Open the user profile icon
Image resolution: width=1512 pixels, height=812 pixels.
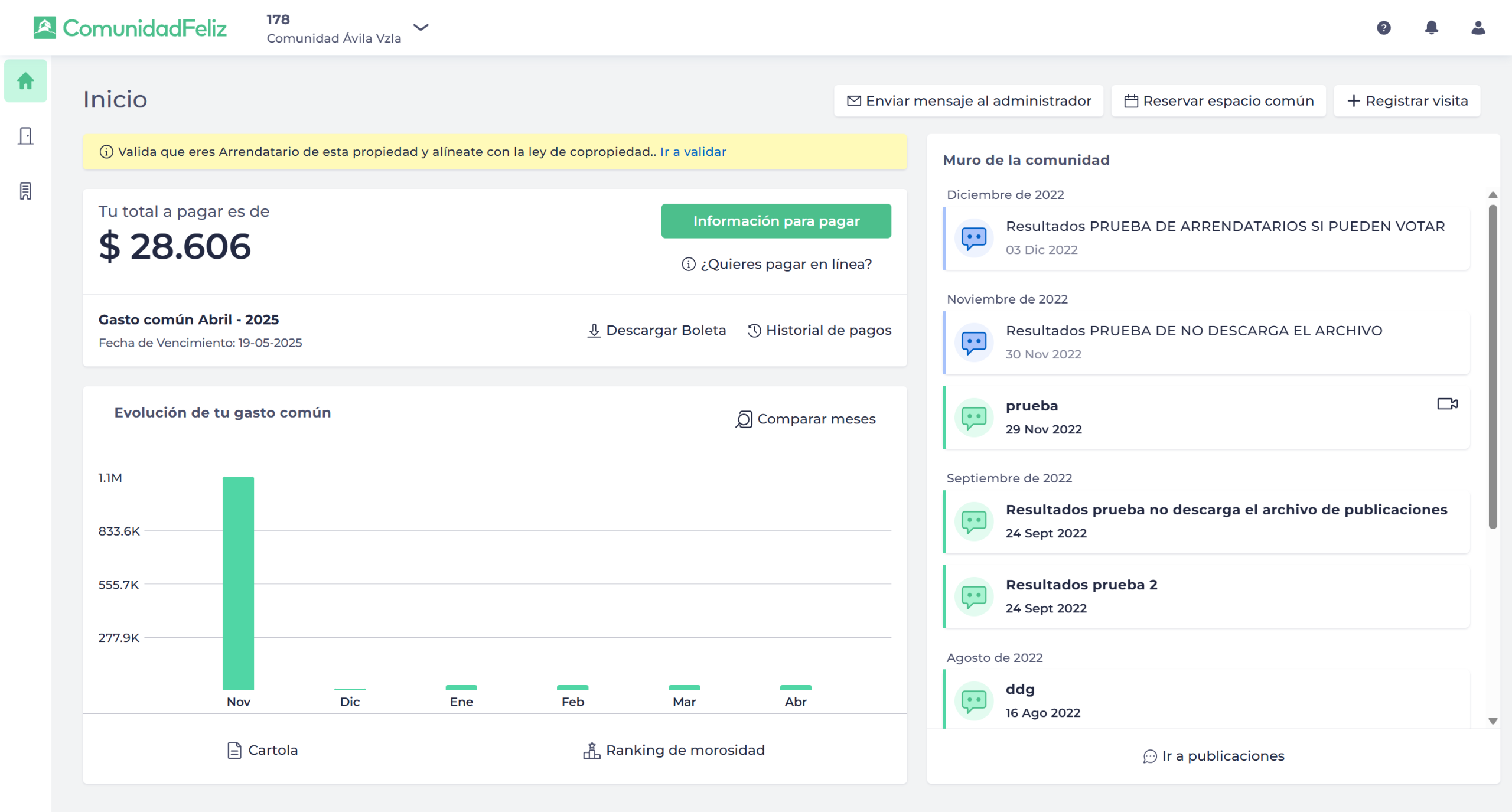click(x=1478, y=28)
